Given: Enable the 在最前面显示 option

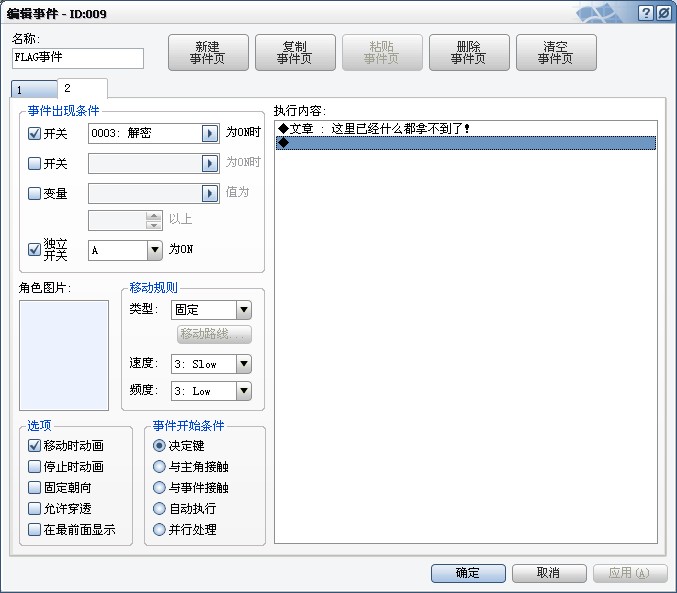Looking at the screenshot, I should [x=34, y=530].
